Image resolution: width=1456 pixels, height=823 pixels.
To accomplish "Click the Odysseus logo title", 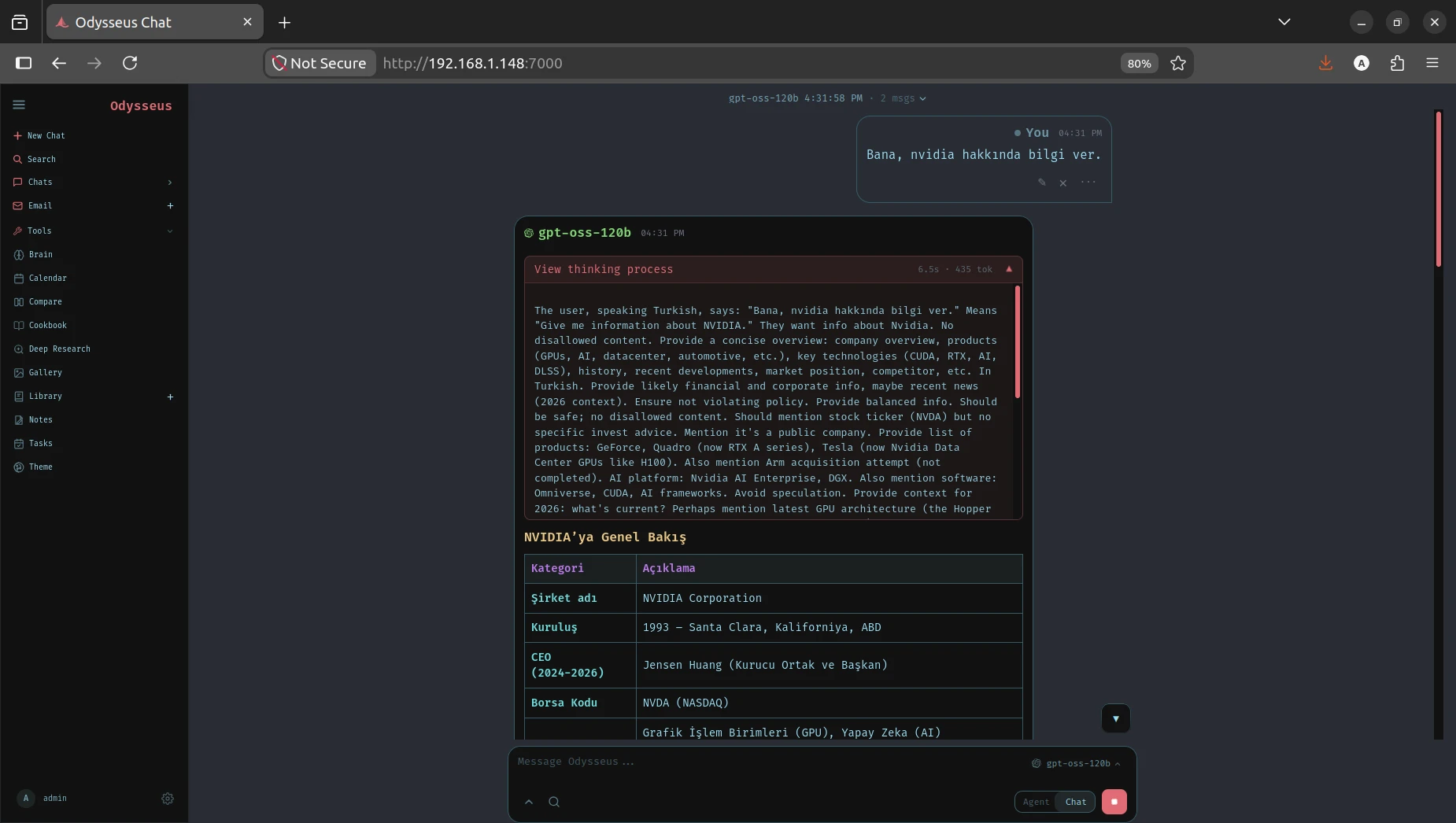I will coord(141,105).
